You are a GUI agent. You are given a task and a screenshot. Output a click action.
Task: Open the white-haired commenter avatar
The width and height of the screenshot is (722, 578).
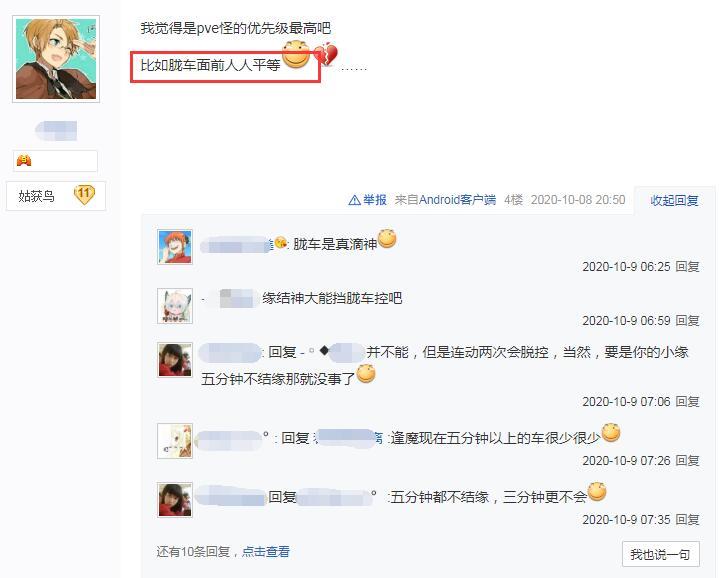tap(175, 306)
